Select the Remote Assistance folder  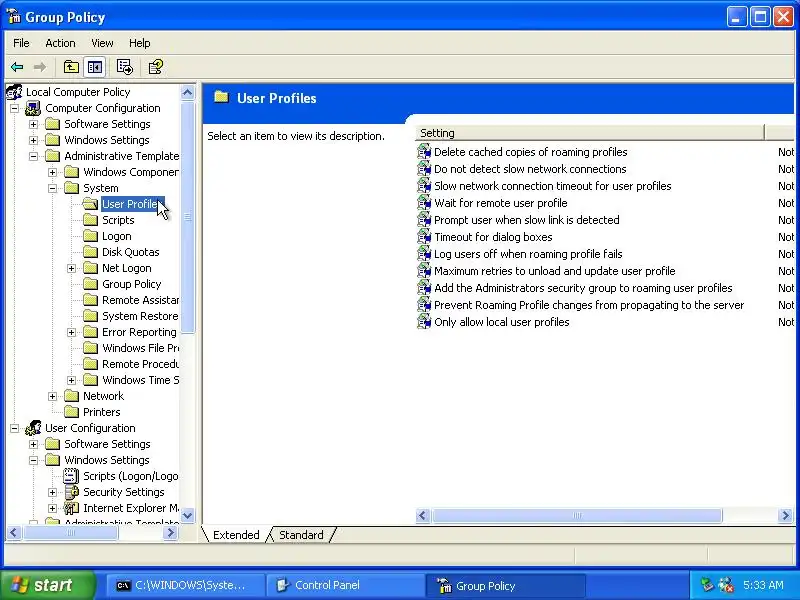click(x=140, y=300)
